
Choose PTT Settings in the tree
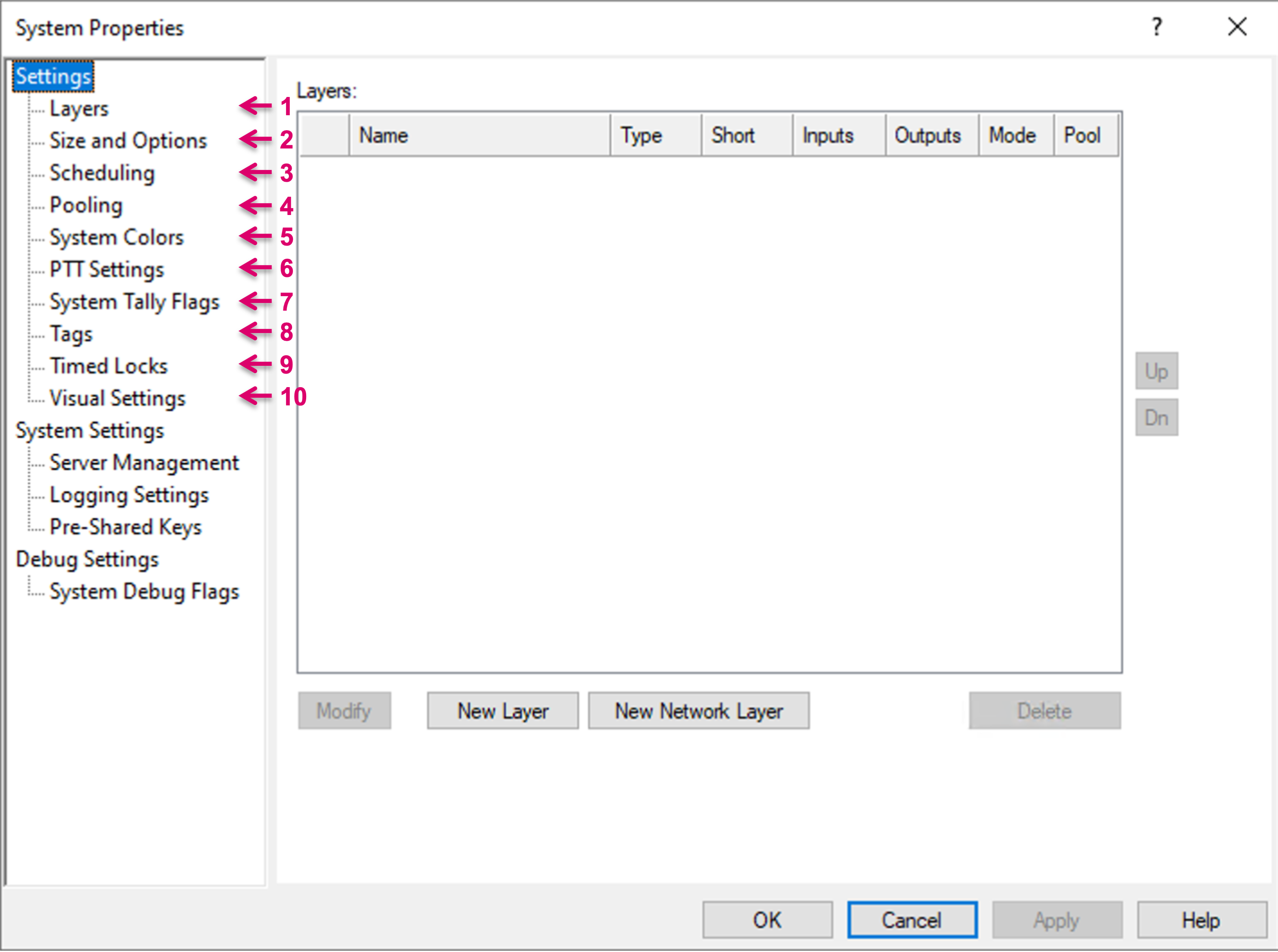[107, 270]
